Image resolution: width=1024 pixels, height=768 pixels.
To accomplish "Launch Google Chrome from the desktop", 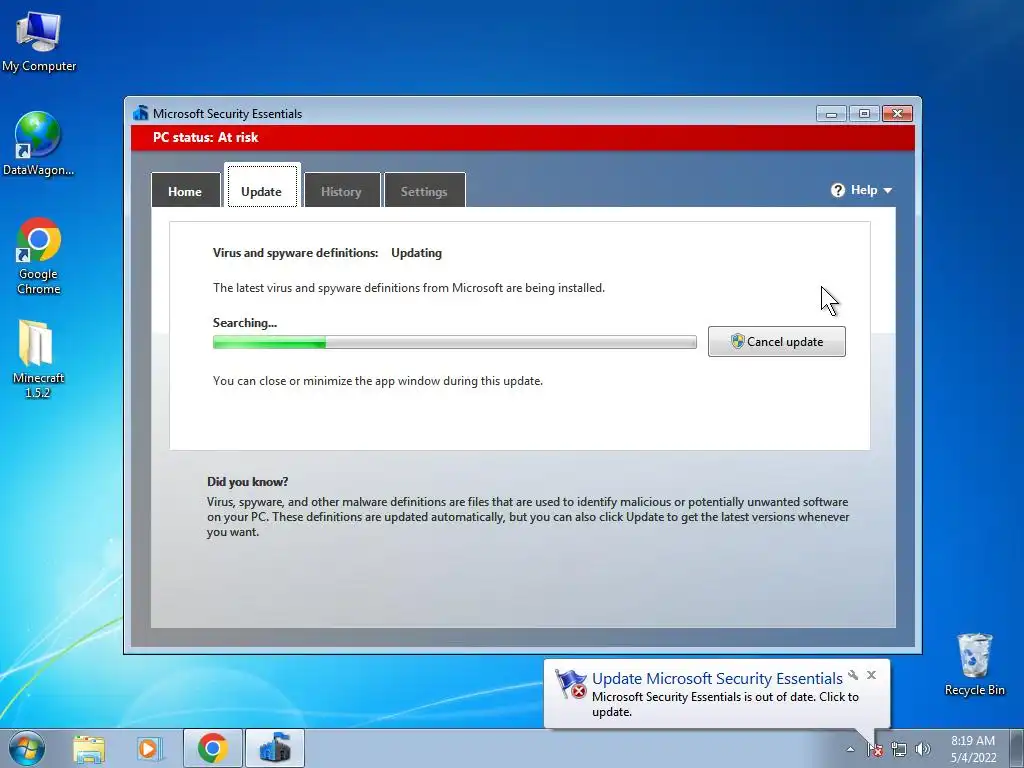I will tap(39, 256).
